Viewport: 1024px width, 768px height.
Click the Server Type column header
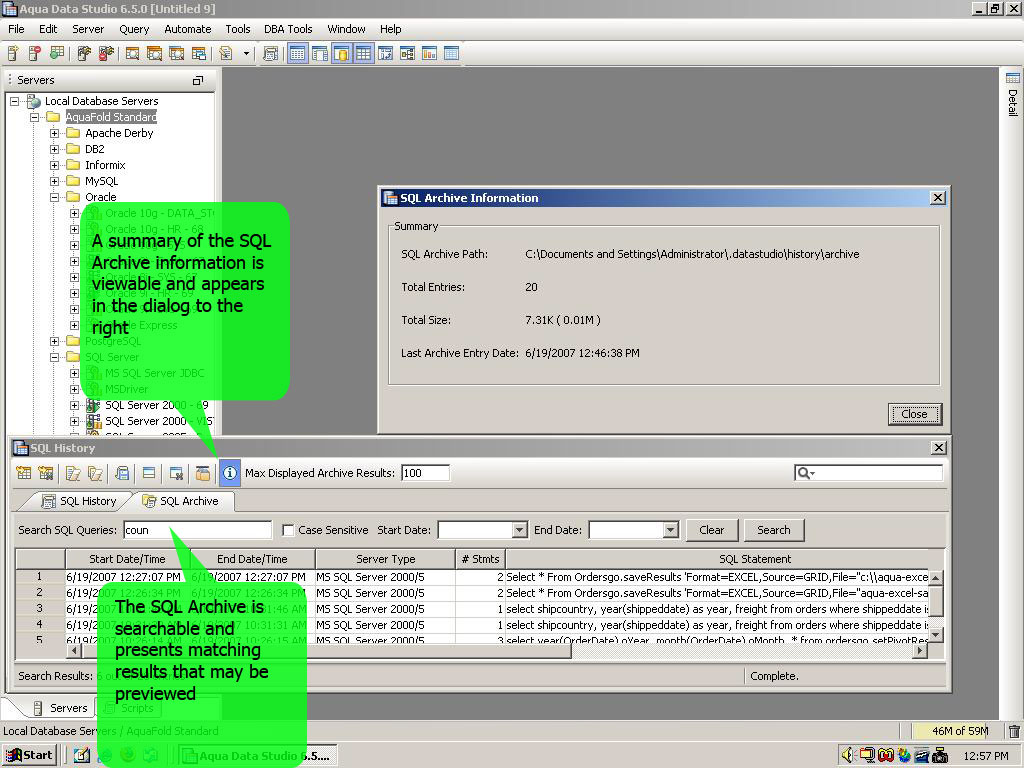[385, 559]
